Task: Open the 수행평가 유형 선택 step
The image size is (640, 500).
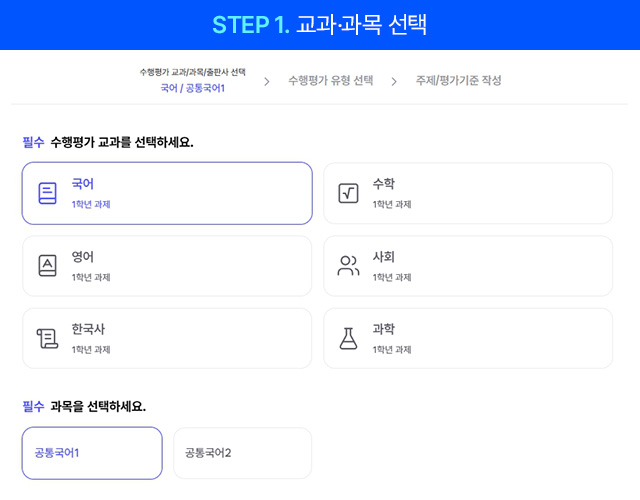Action: click(330, 81)
